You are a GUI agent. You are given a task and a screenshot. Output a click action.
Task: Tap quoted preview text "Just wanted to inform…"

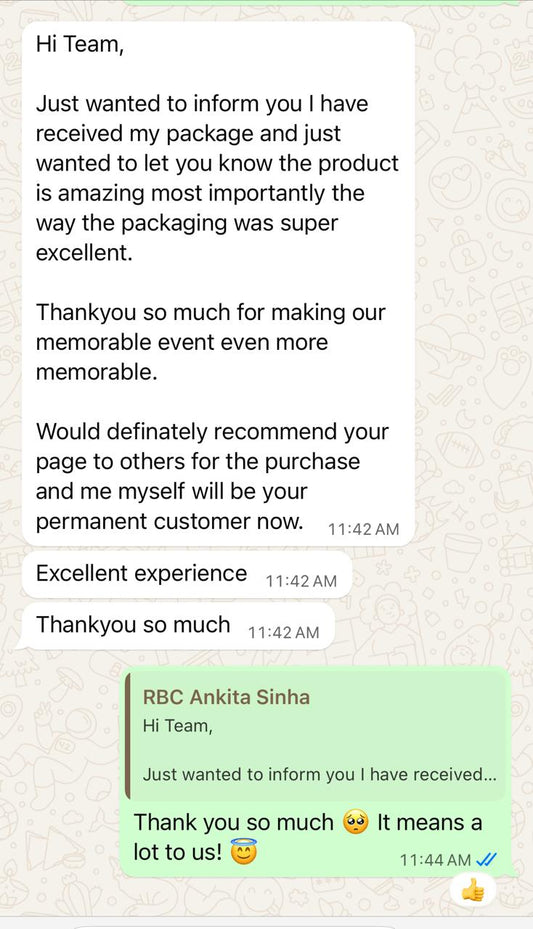[320, 774]
